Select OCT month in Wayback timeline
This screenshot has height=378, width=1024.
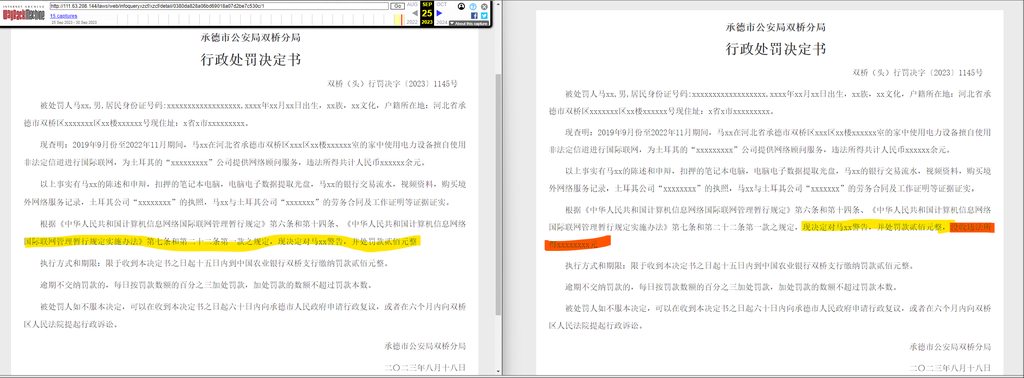tap(441, 5)
